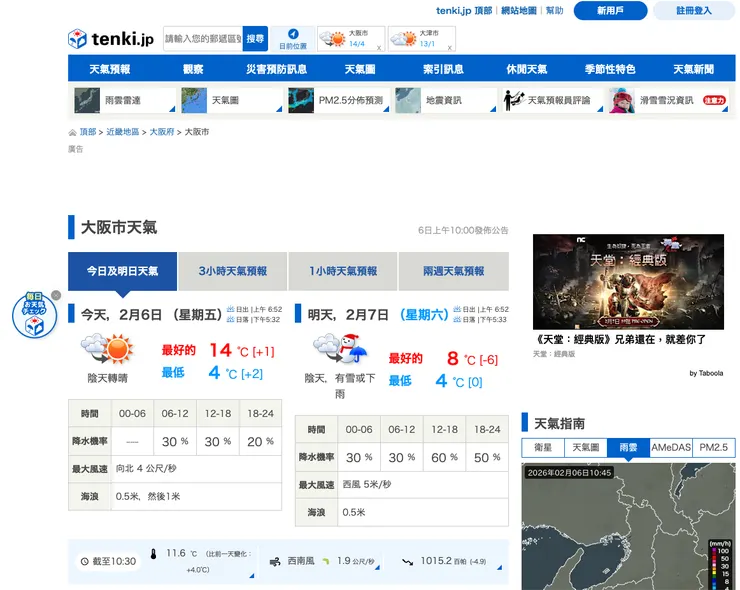Screen dimensions: 740x590
Task: Click today's sunrise icon
Action: click(230, 309)
